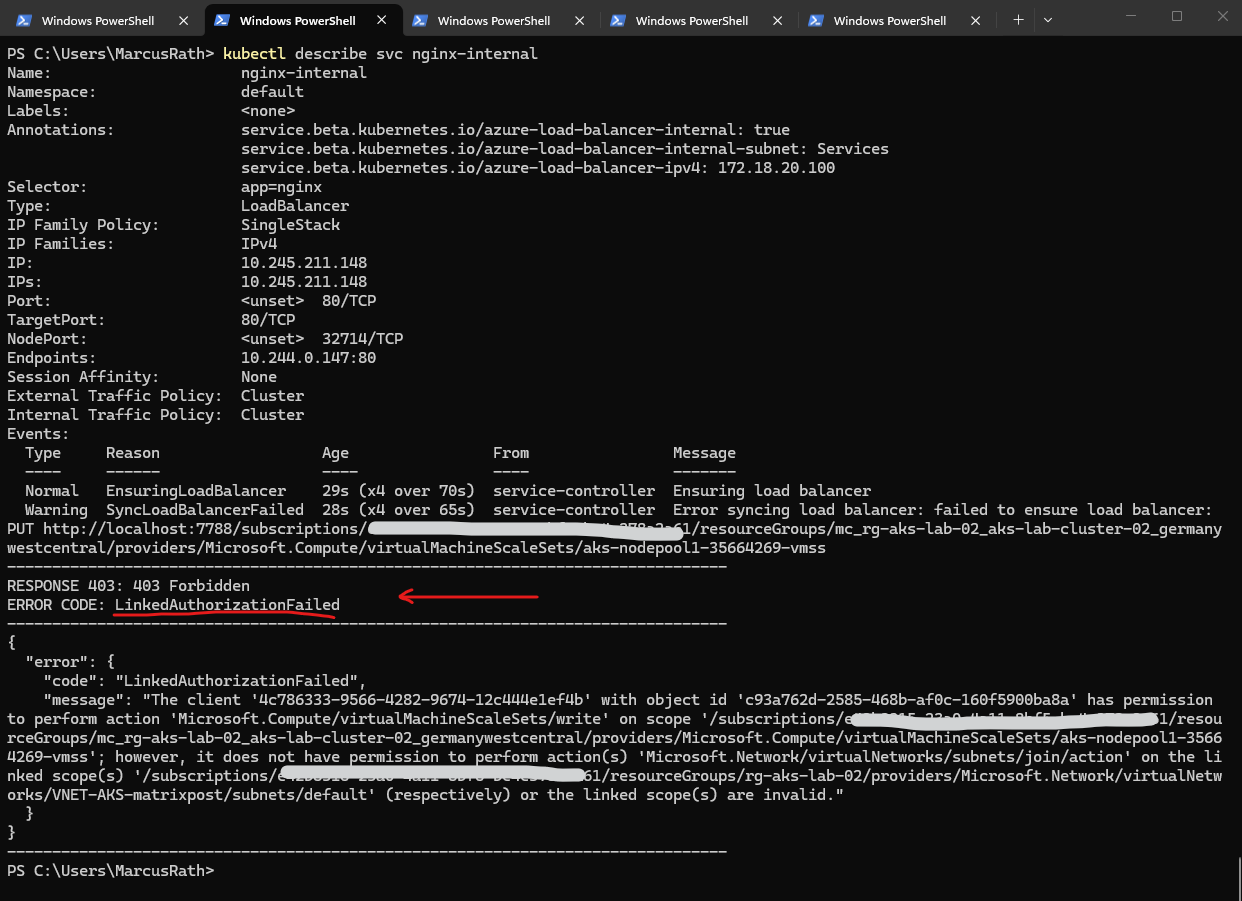The height and width of the screenshot is (901, 1242).
Task: Open a new tab with the plus button
Action: coord(1018,20)
